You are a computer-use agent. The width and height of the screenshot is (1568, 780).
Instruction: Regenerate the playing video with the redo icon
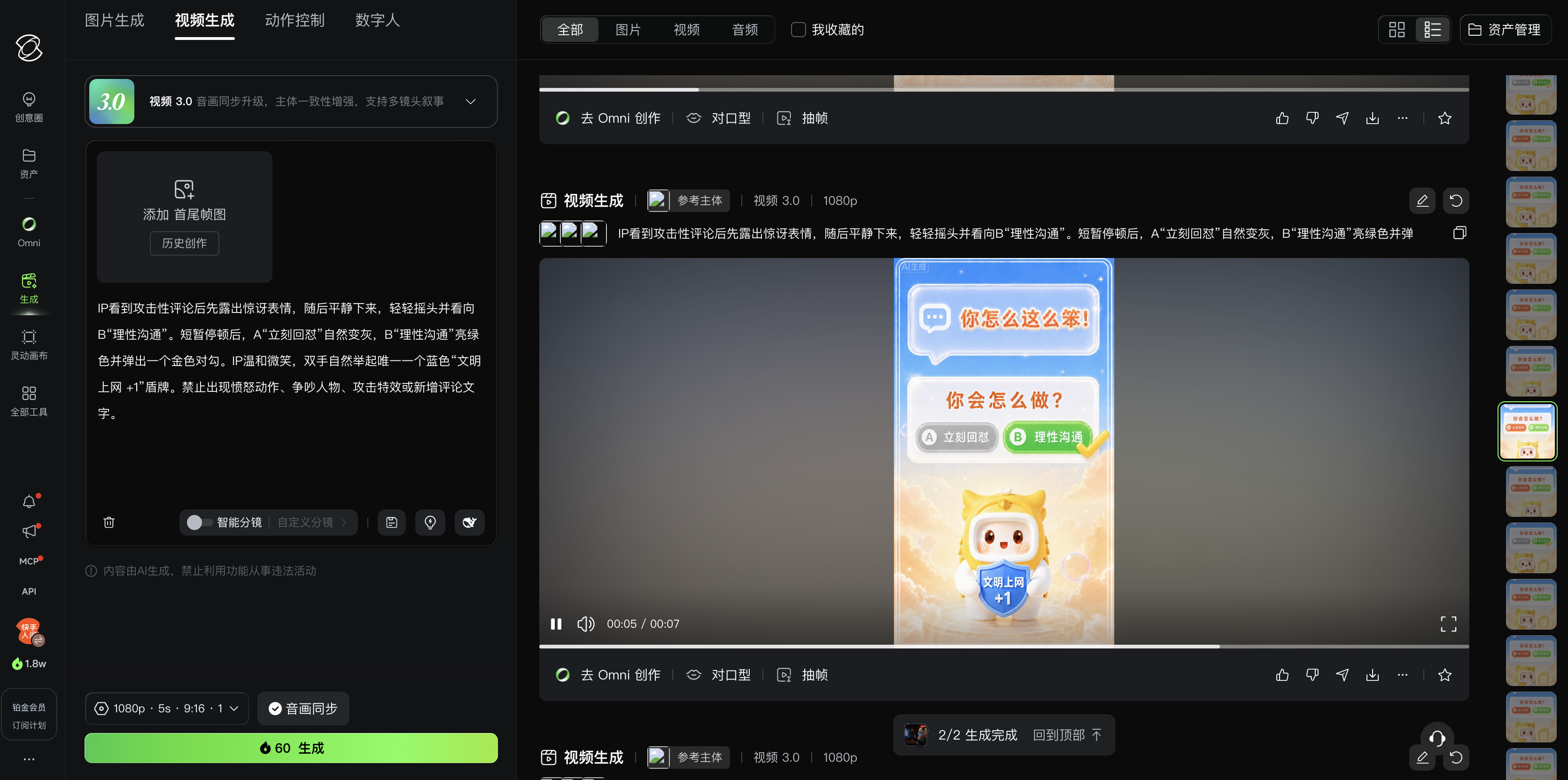coord(1456,200)
